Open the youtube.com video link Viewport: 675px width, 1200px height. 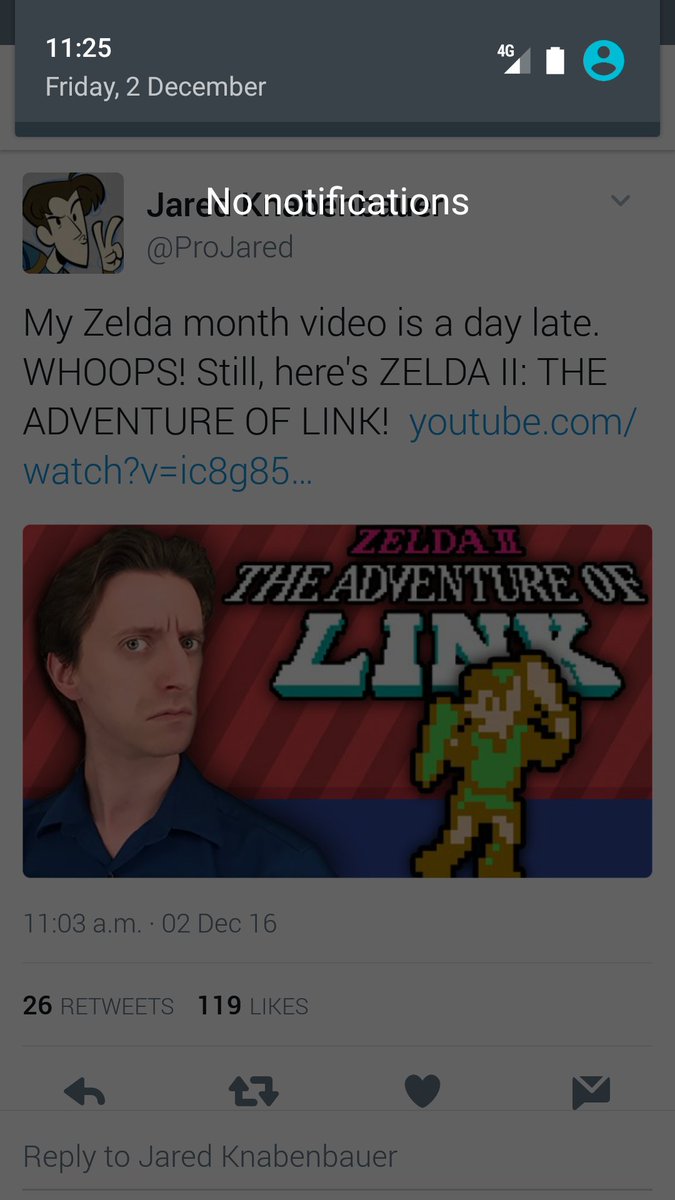click(329, 446)
